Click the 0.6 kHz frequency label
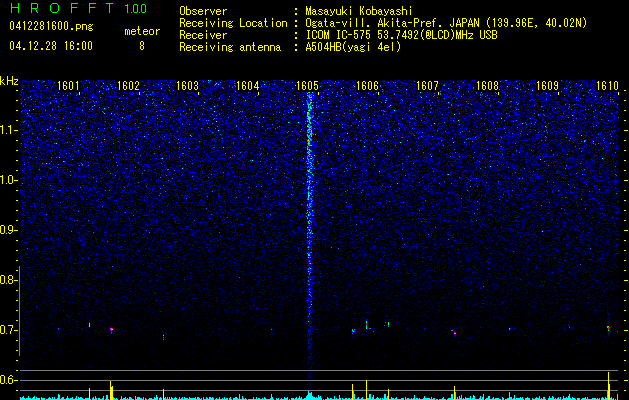This screenshot has height=400, width=629. click(8, 380)
